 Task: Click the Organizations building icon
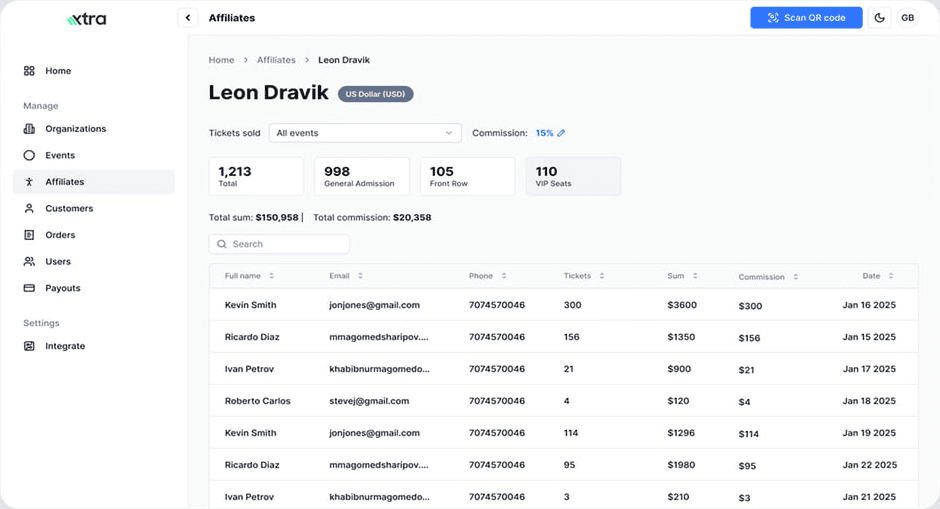(29, 129)
